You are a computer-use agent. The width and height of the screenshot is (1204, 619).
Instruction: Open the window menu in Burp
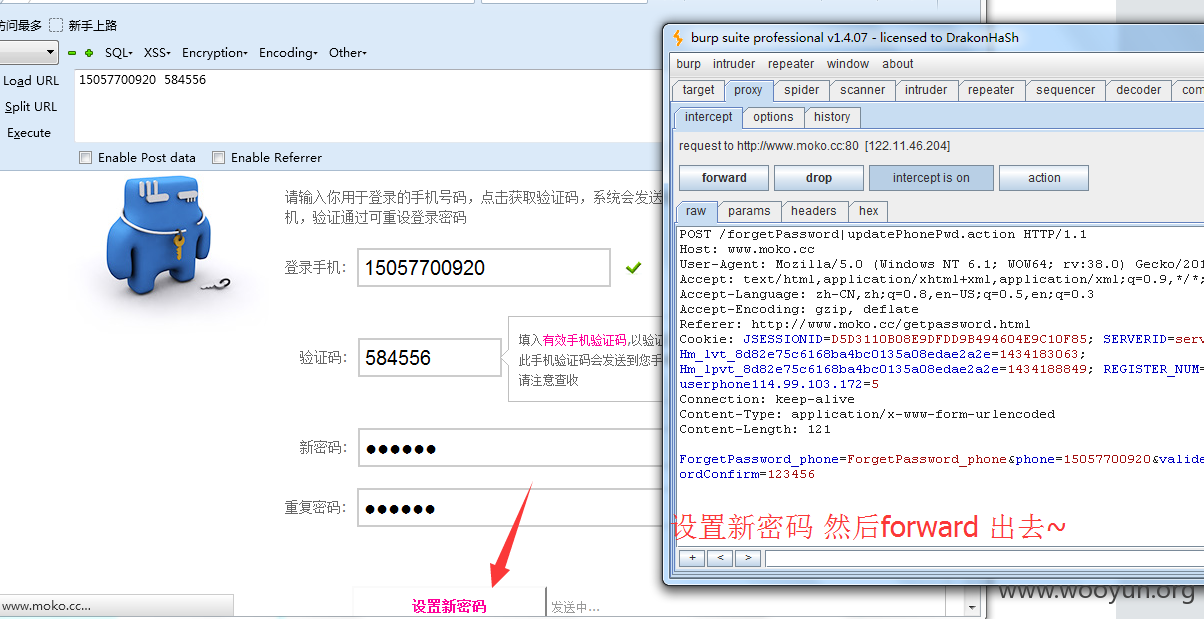(x=848, y=64)
